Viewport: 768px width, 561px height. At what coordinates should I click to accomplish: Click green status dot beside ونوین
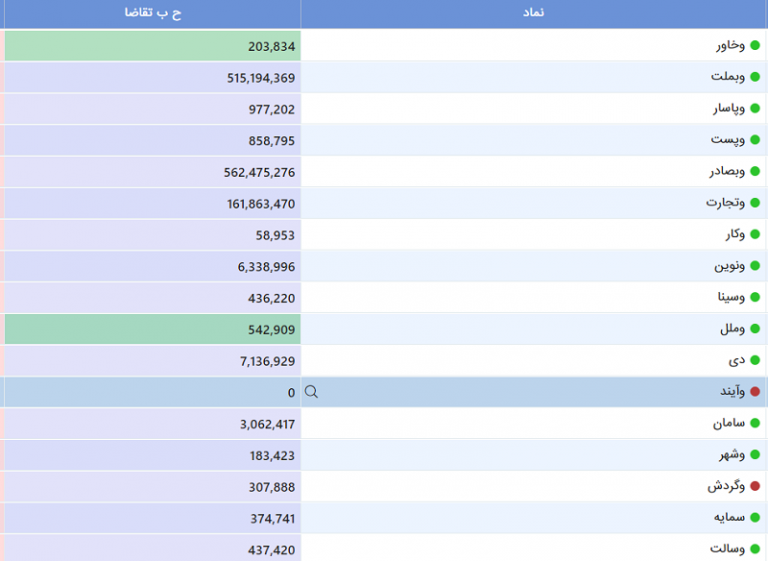[755, 266]
